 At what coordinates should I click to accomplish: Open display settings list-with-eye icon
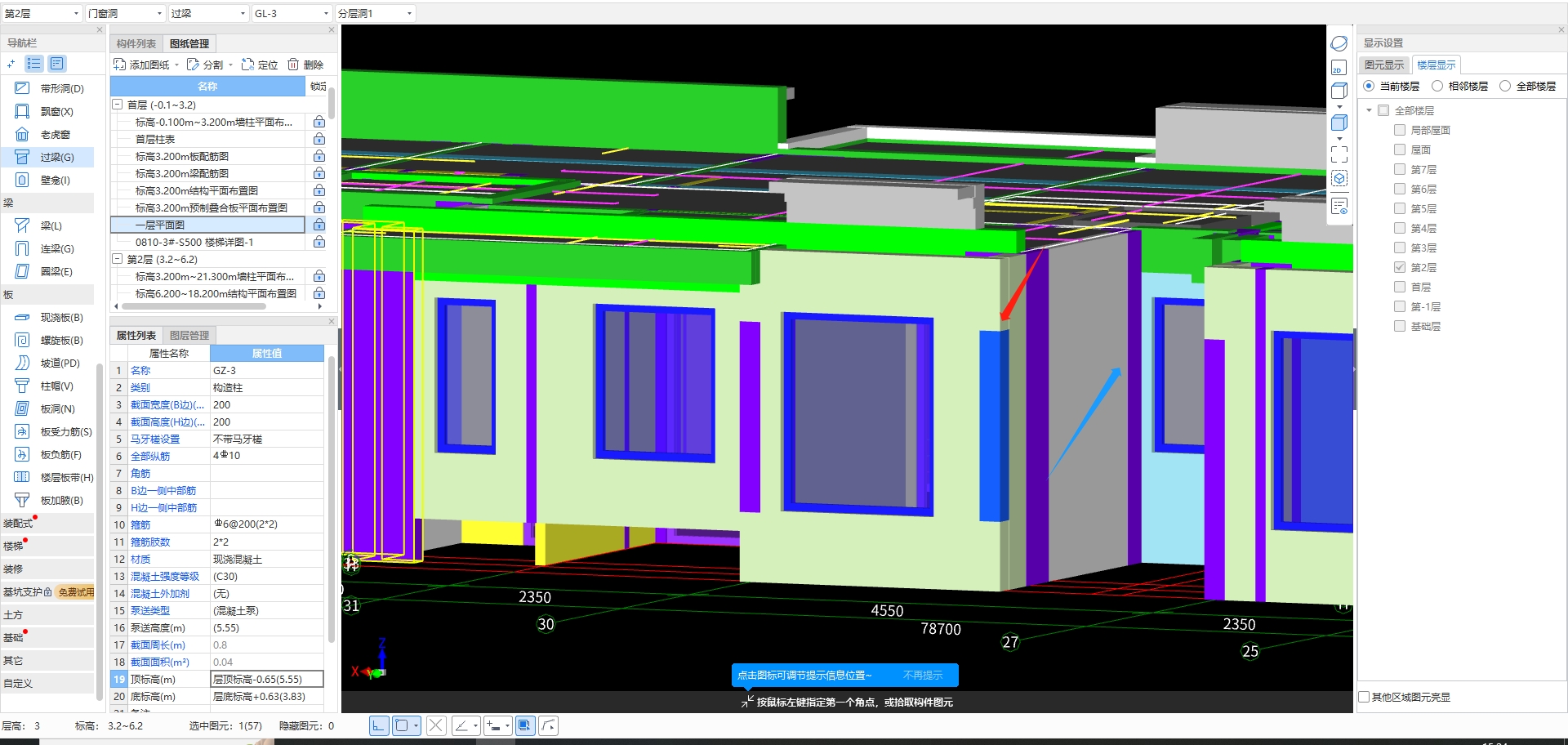[1339, 206]
